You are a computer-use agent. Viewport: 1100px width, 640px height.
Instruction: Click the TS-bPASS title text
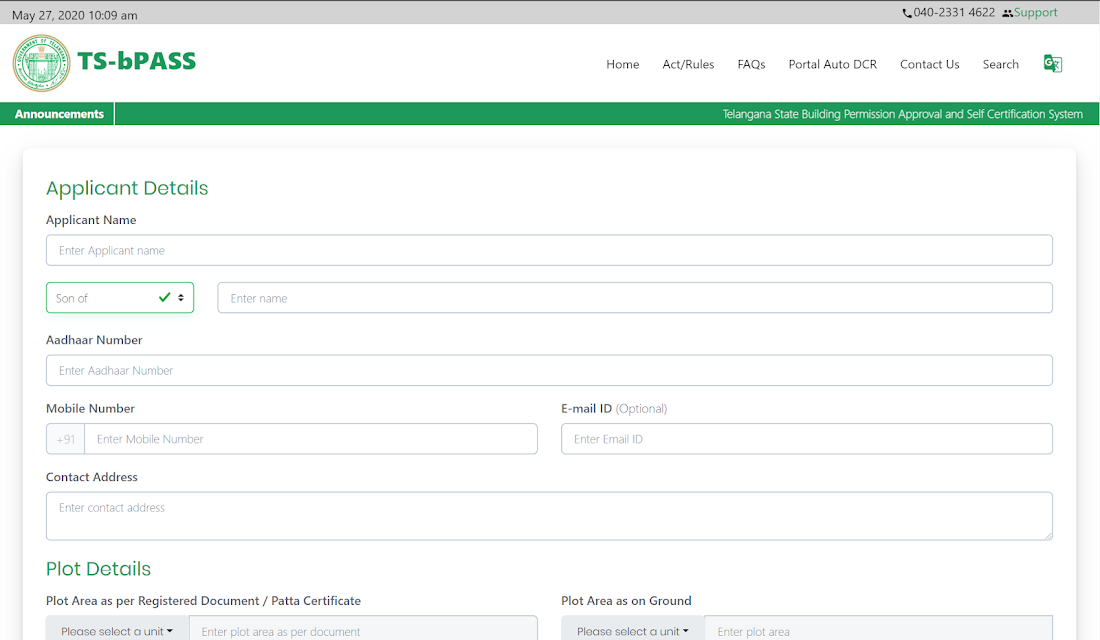[137, 61]
